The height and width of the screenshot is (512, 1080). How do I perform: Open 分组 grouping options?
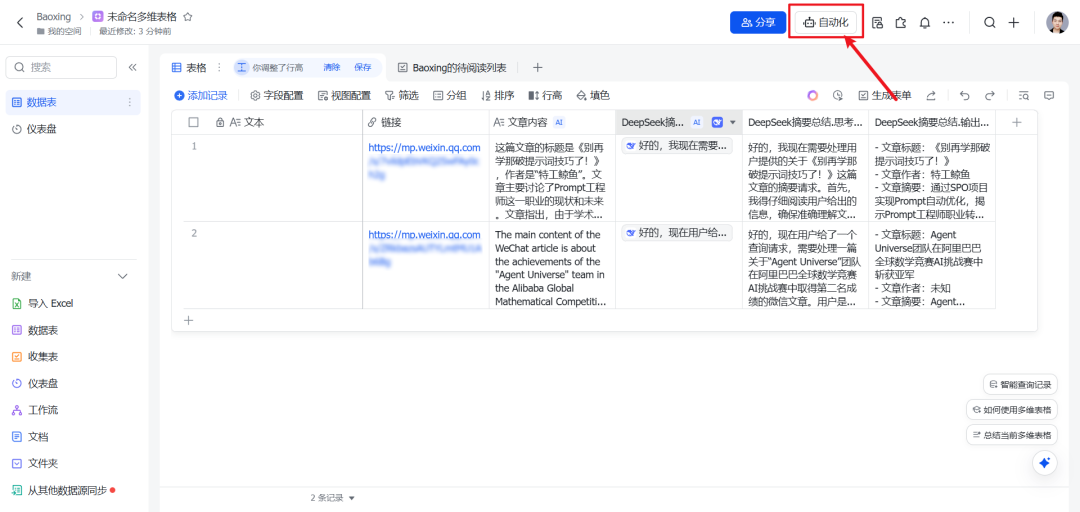tap(449, 96)
